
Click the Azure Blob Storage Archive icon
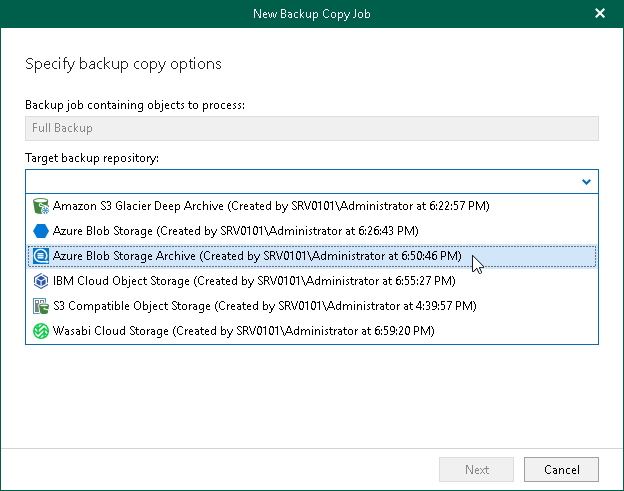[41, 256]
